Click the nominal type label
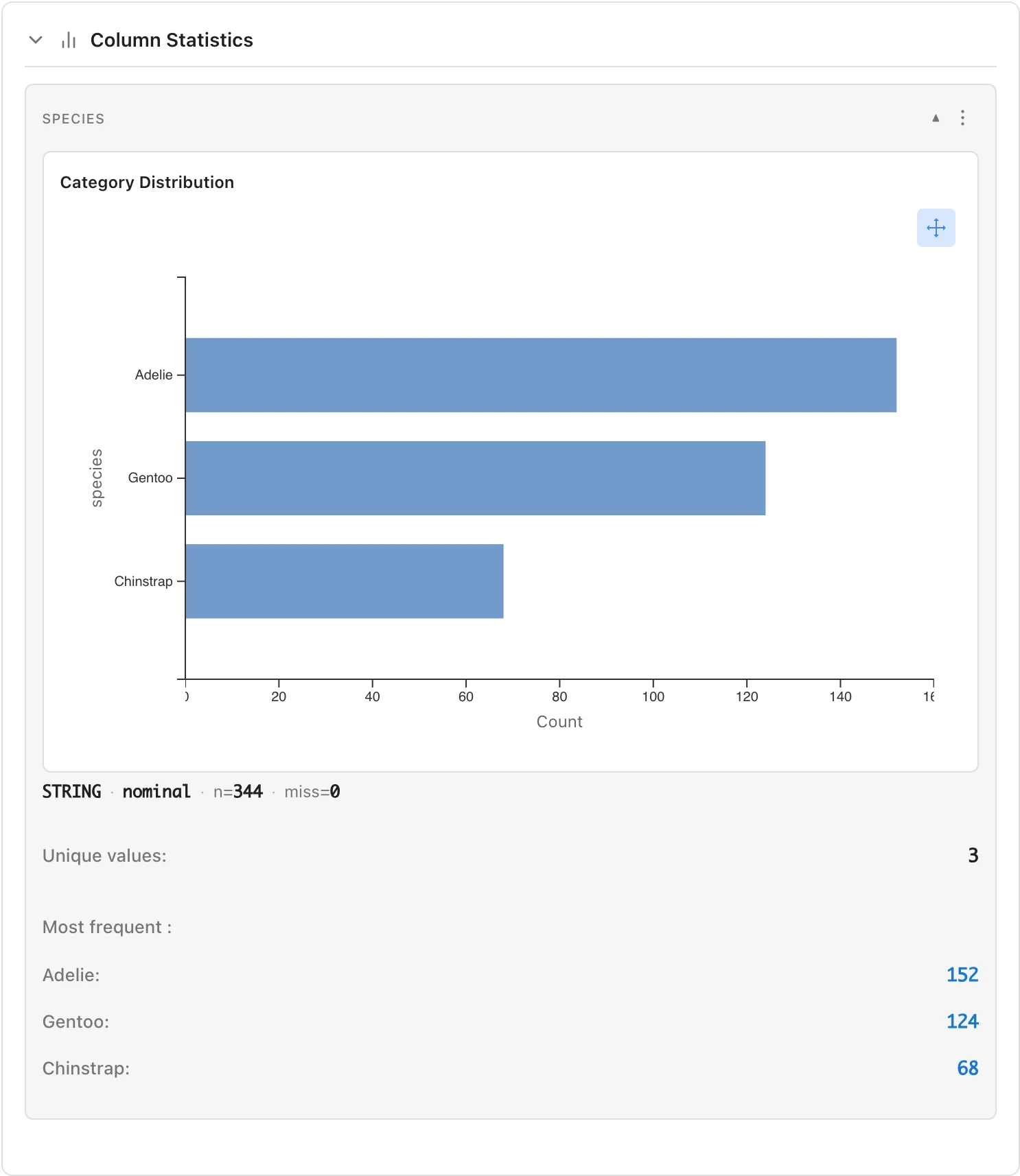This screenshot has height=1176, width=1020. 157,792
